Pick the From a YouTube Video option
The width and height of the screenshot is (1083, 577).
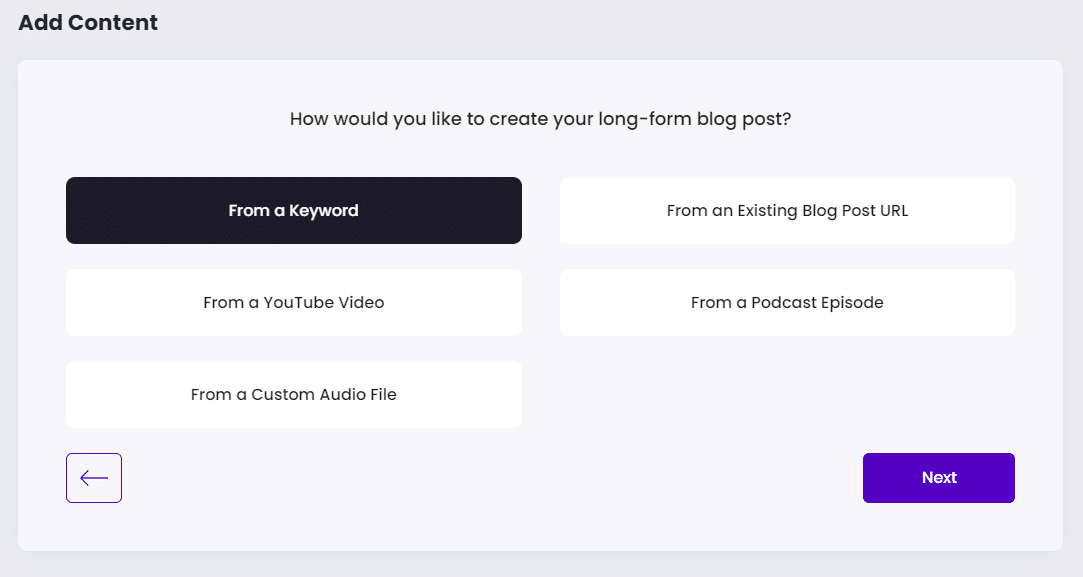point(294,302)
